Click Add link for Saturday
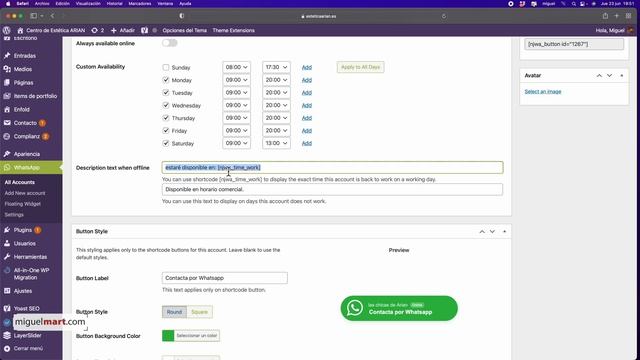The width and height of the screenshot is (640, 360). (x=307, y=143)
